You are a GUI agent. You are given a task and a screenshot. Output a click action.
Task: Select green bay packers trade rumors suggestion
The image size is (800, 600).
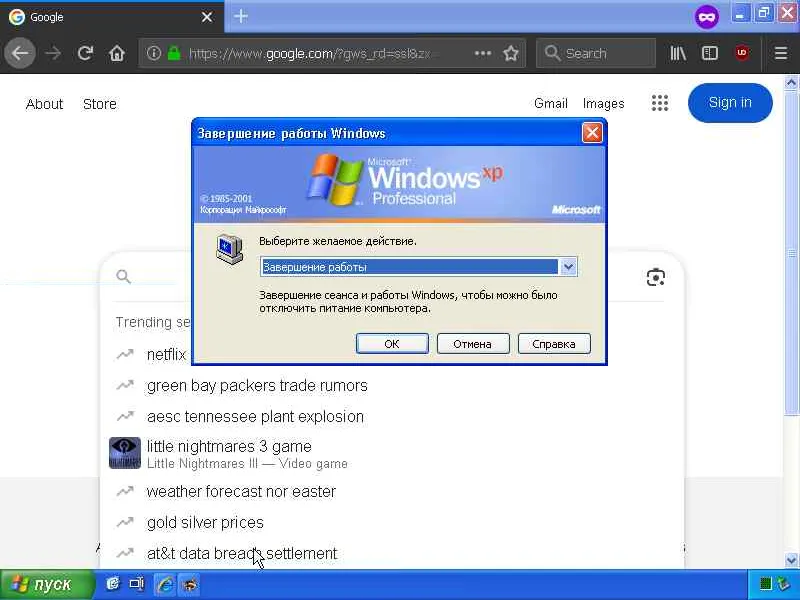click(257, 386)
